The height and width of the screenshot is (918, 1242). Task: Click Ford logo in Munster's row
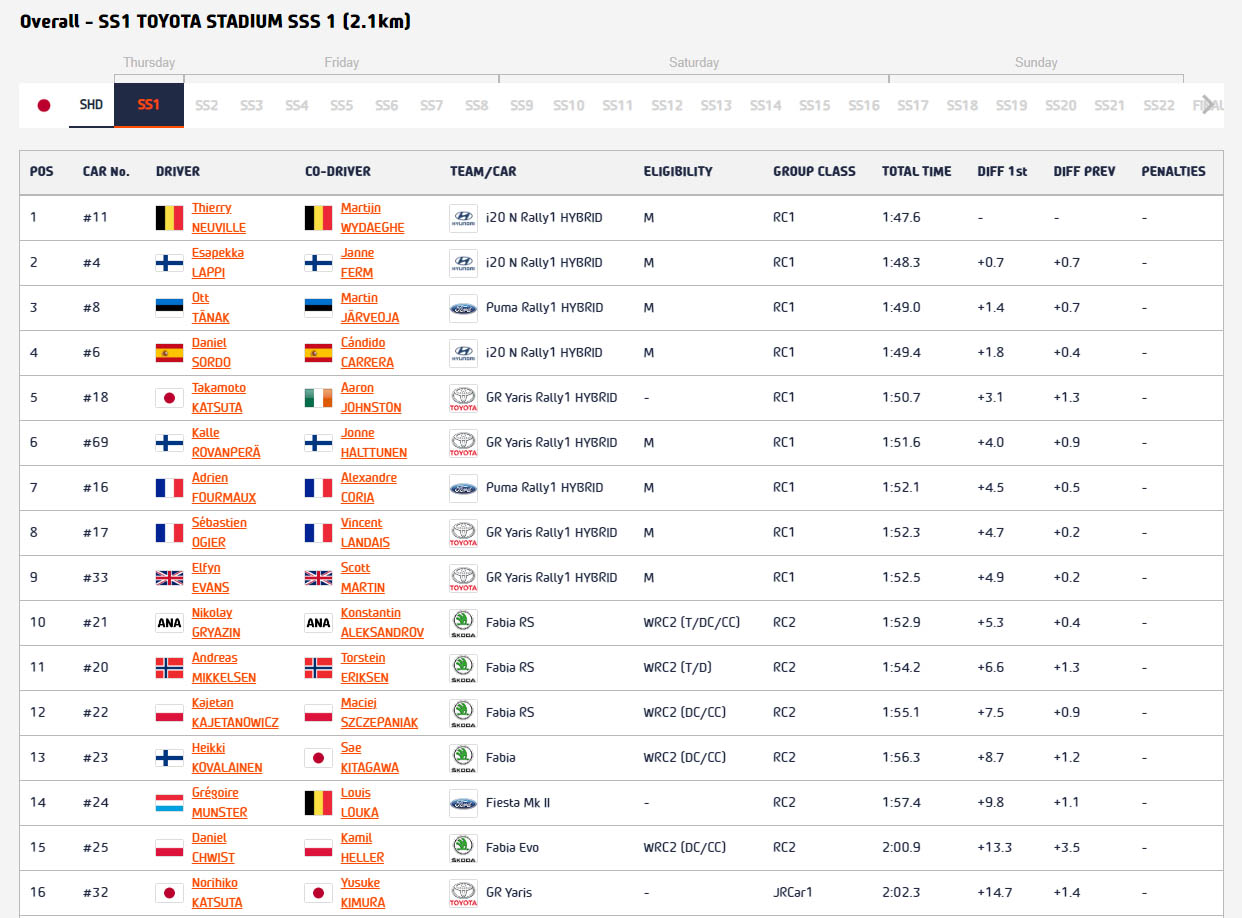(463, 803)
